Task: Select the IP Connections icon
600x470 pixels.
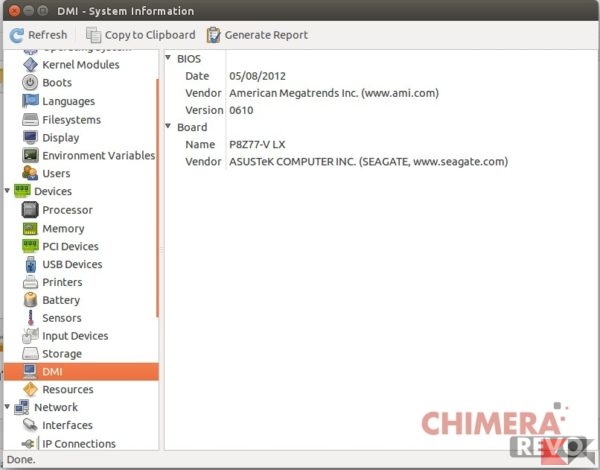Action: point(30,444)
